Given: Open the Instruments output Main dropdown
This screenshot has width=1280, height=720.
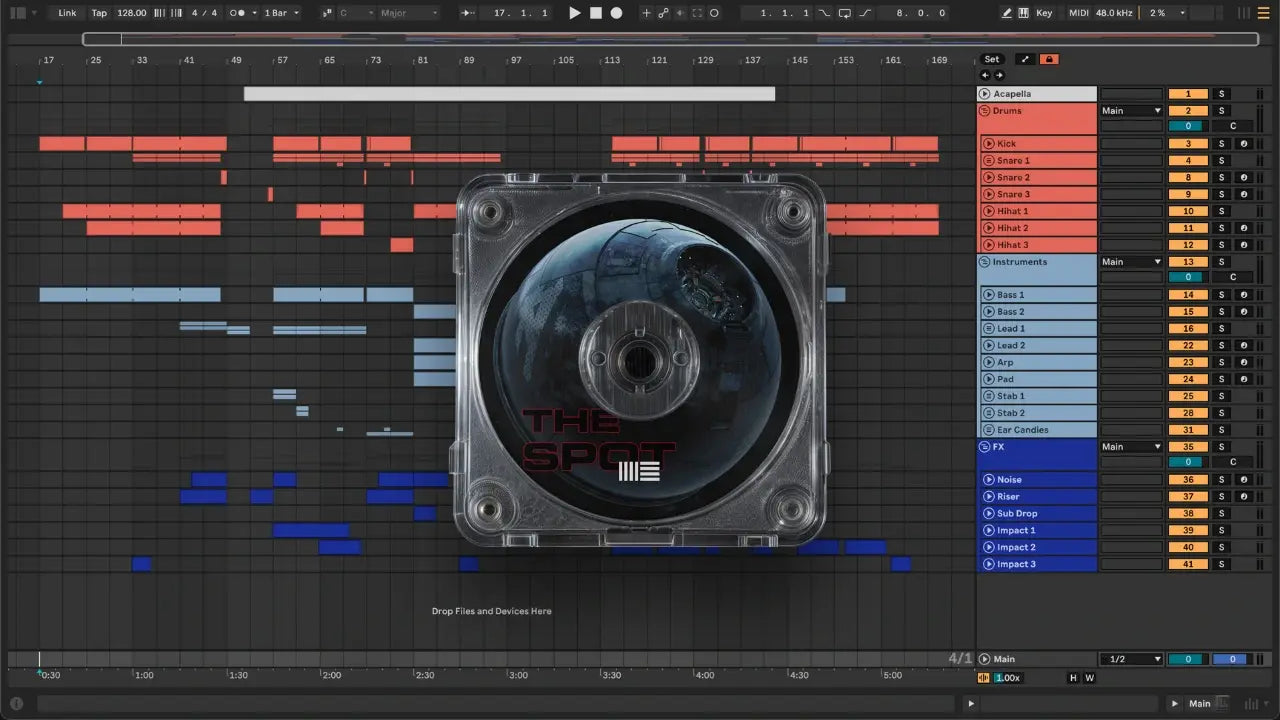Looking at the screenshot, I should click(x=1131, y=262).
